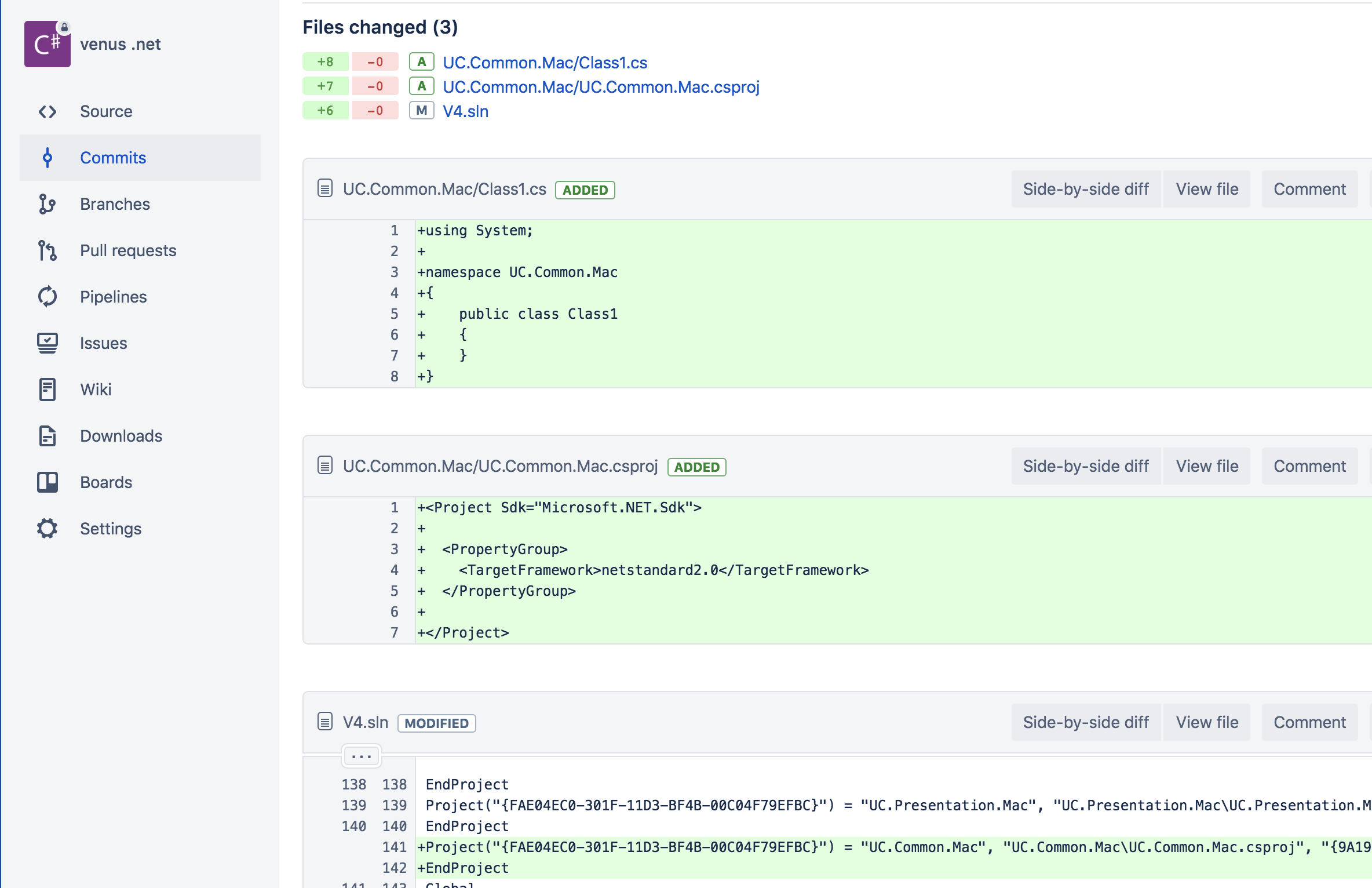View file for V4.sln

pos(1207,722)
